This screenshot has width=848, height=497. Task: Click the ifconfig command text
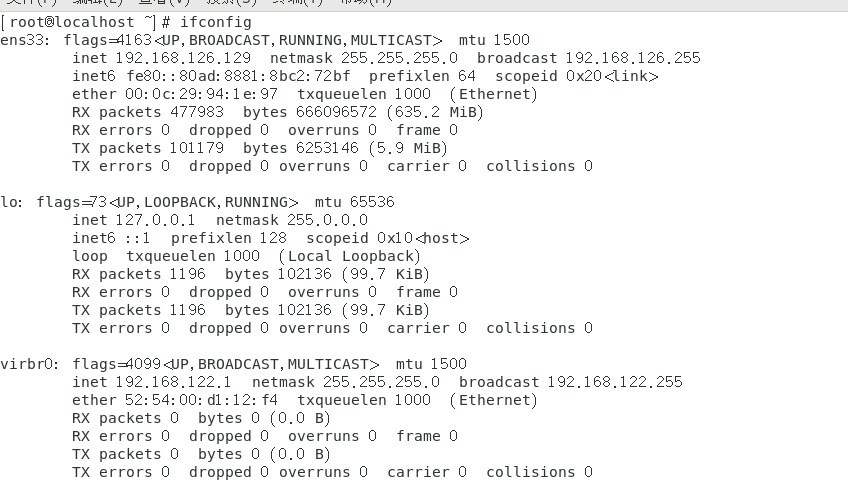pyautogui.click(x=216, y=22)
